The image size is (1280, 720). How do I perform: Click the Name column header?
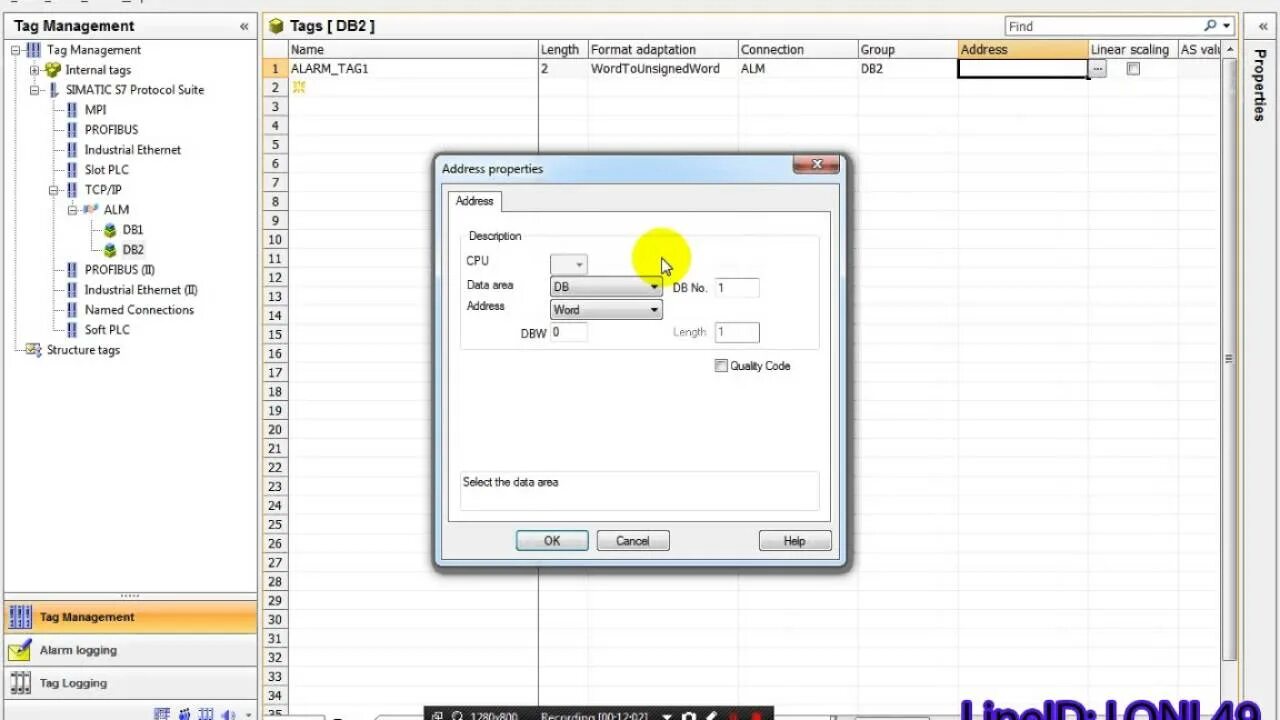(413, 49)
